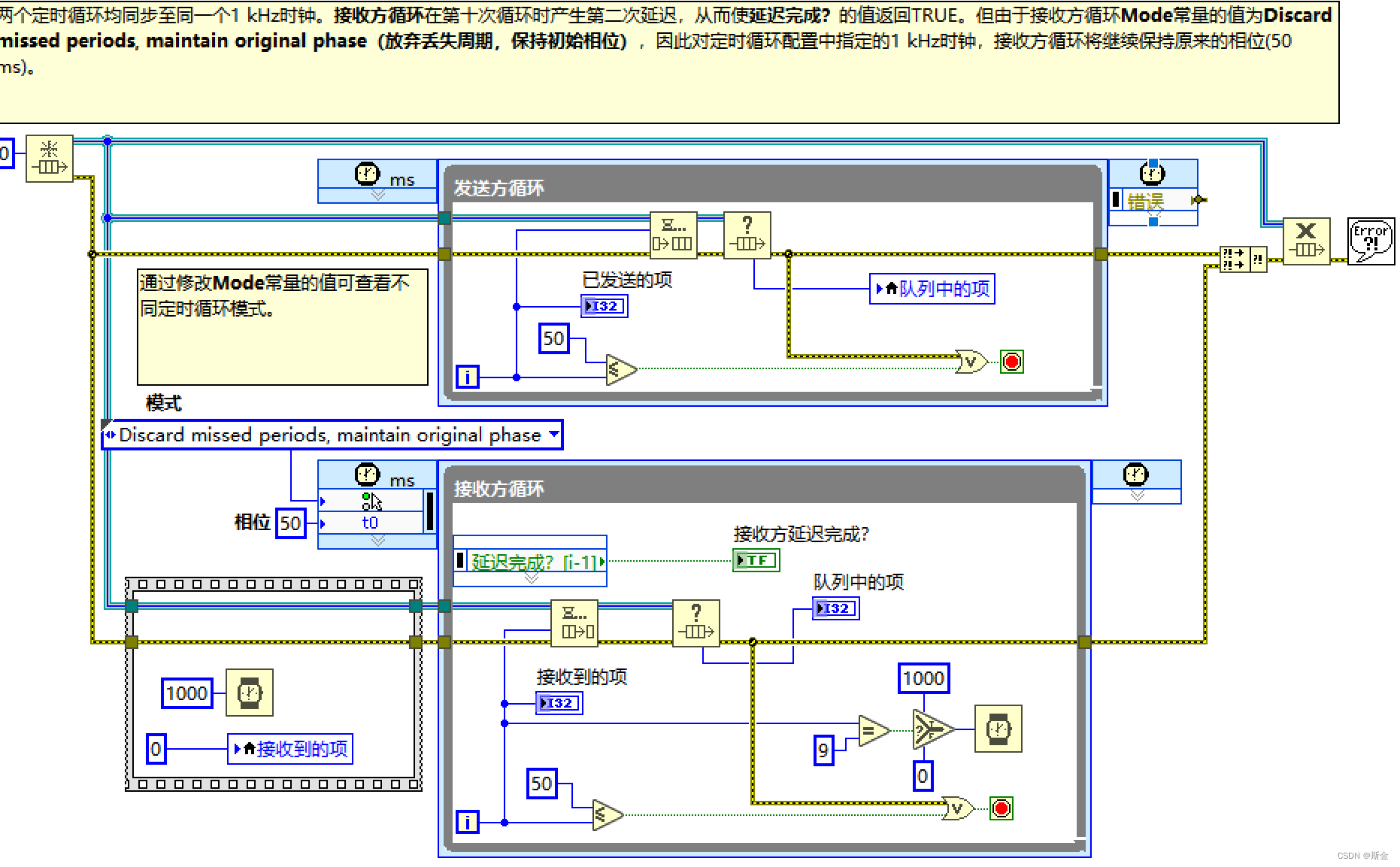Click the sender loop iteration terminal i
Screen dimensions: 1400x867
(468, 377)
